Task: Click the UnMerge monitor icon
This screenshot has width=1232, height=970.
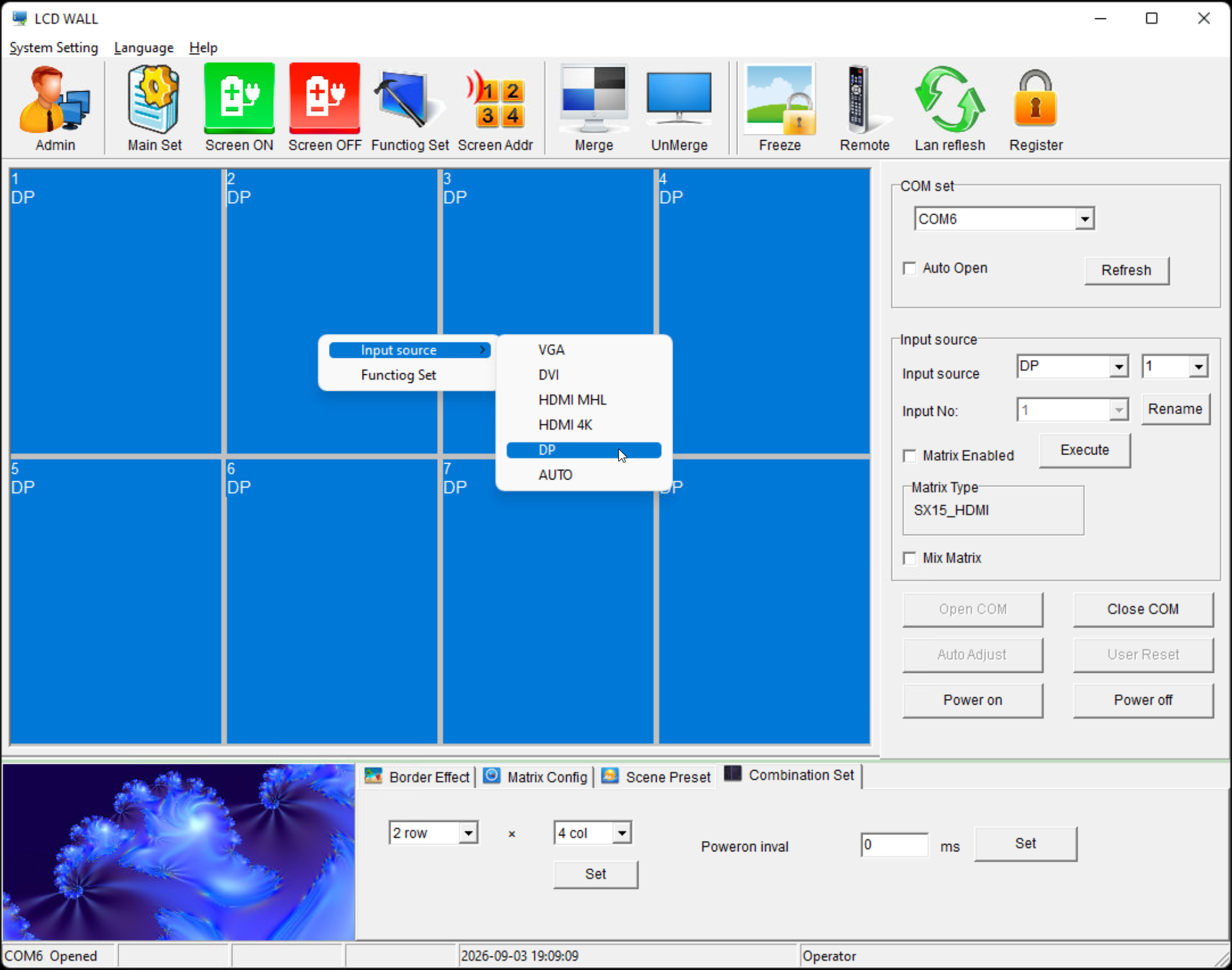Action: (x=679, y=98)
